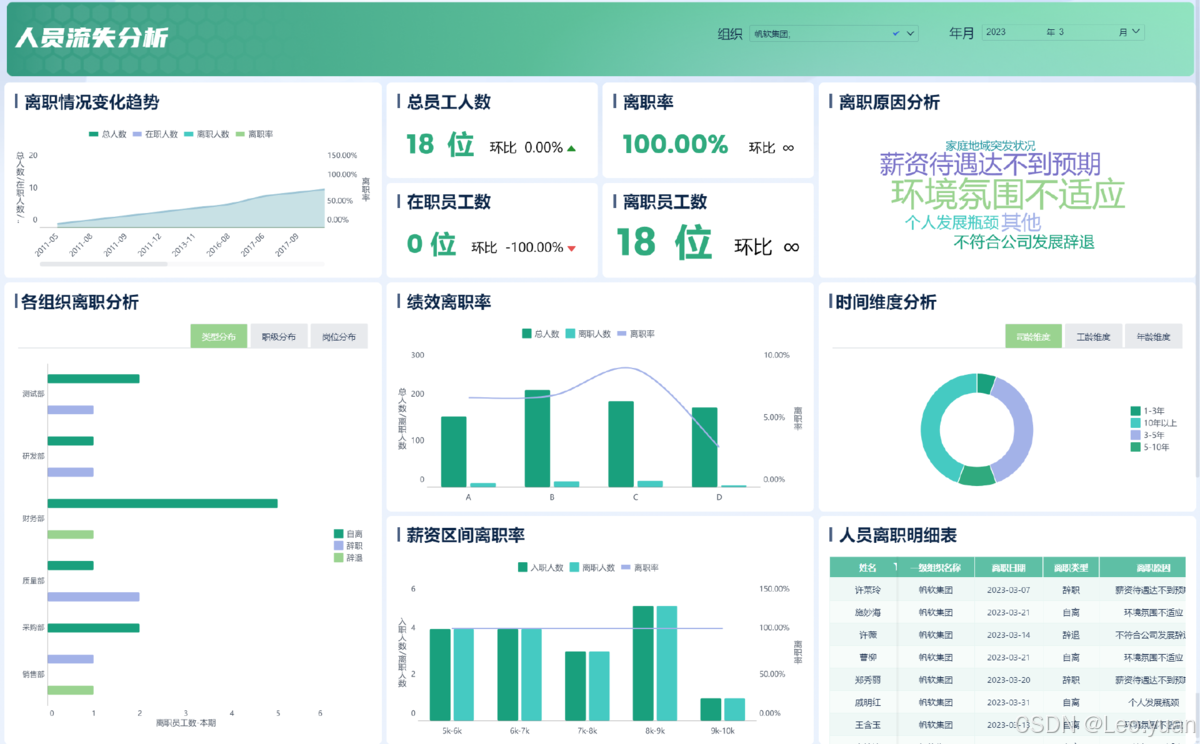Click the 辞职 legend color swatch
This screenshot has width=1200, height=744.
pos(339,546)
